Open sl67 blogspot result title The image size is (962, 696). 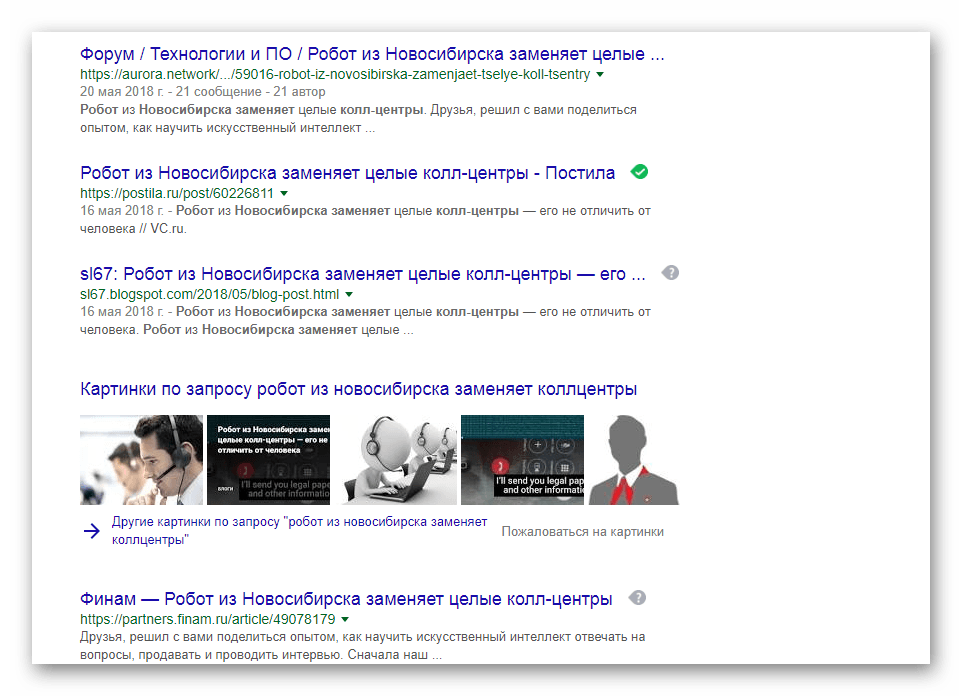(363, 274)
